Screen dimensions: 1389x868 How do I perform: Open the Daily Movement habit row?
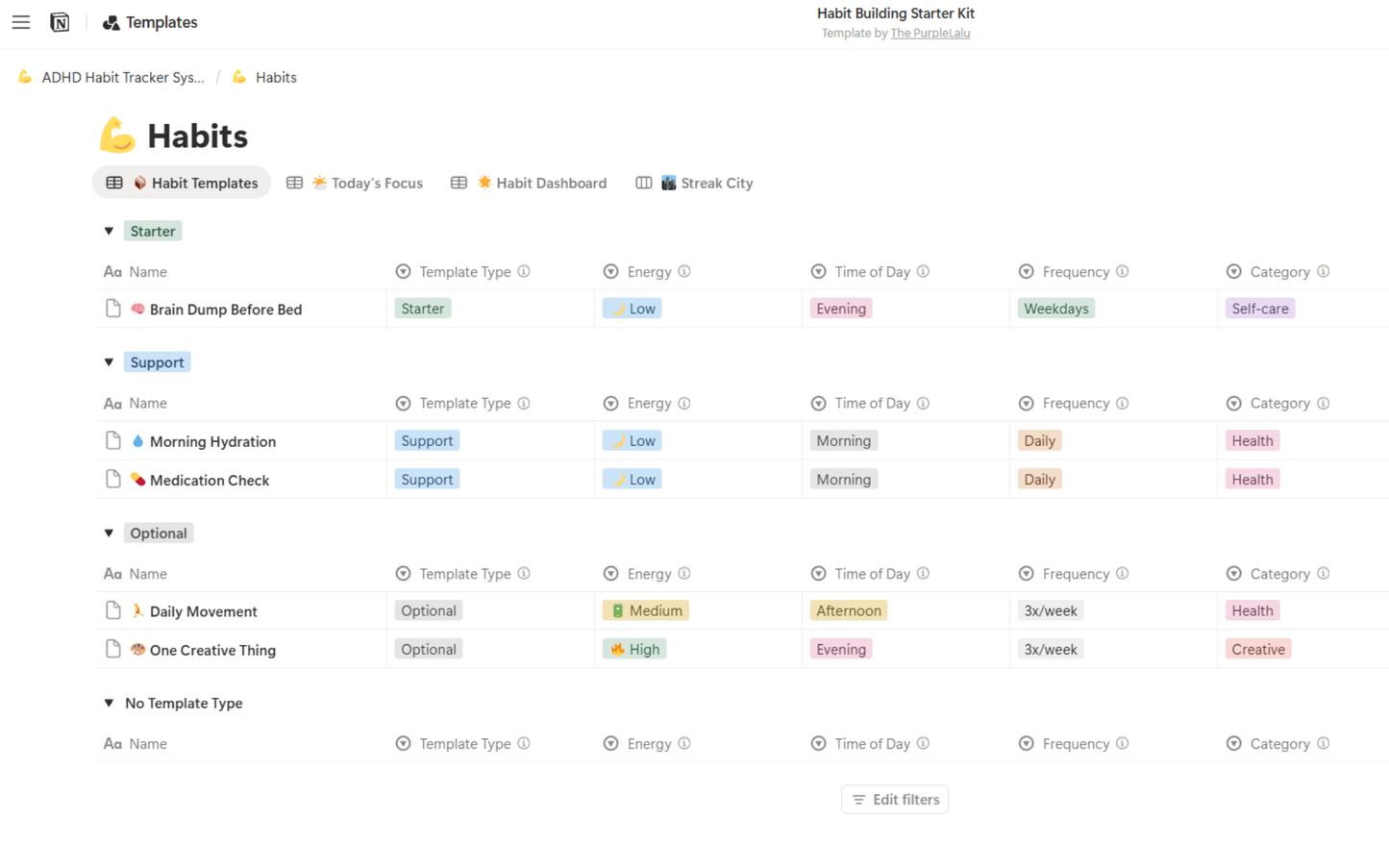click(203, 611)
